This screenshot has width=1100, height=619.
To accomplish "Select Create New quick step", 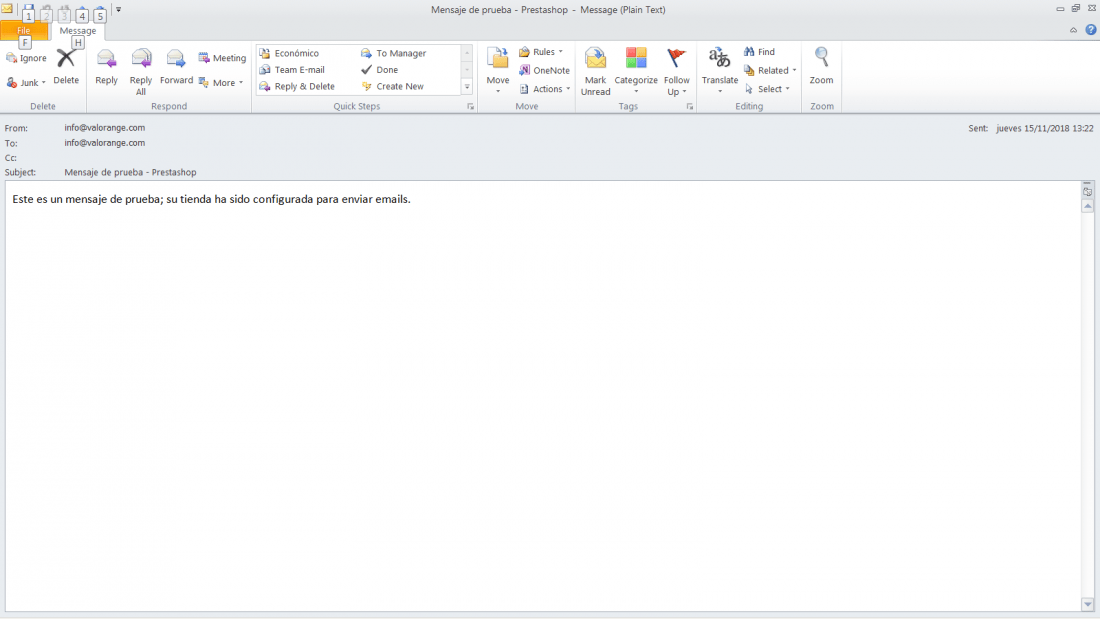I will (393, 86).
